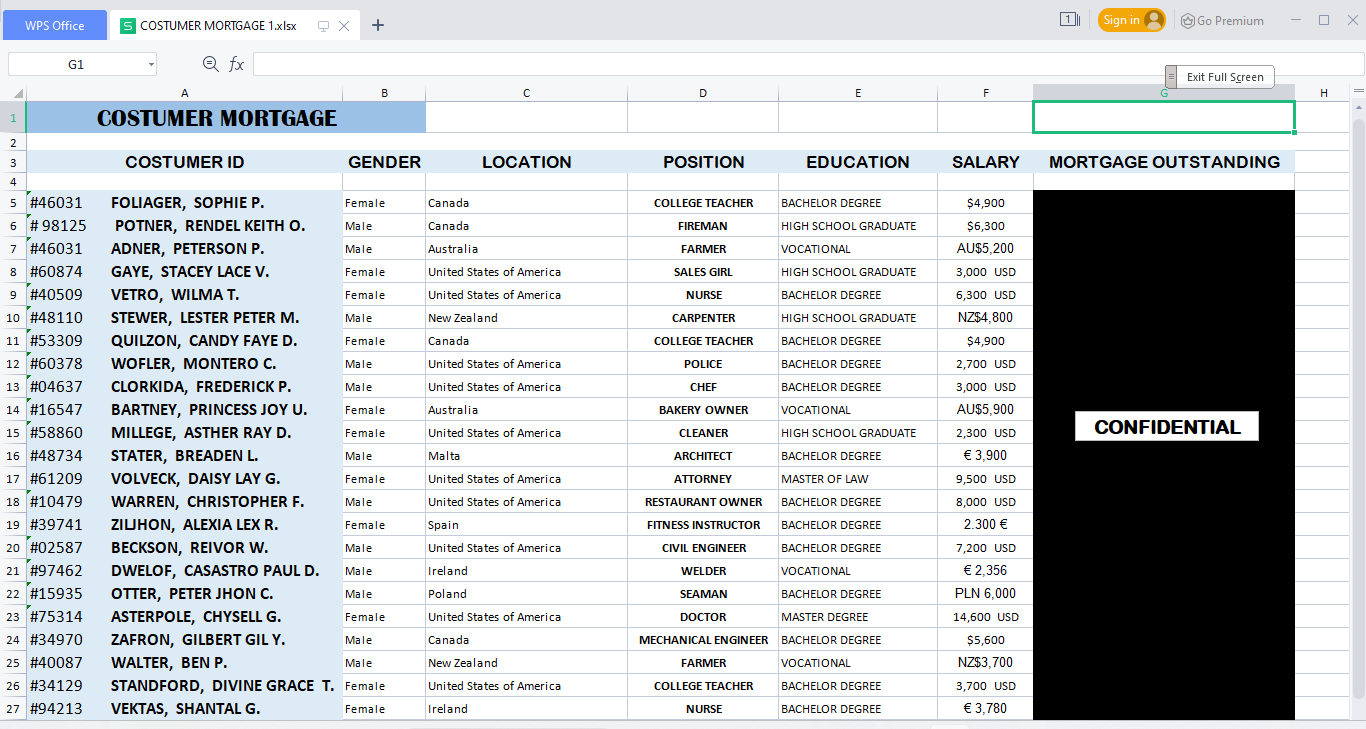The height and width of the screenshot is (729, 1366).
Task: Open the insert function fx icon
Action: tap(237, 64)
